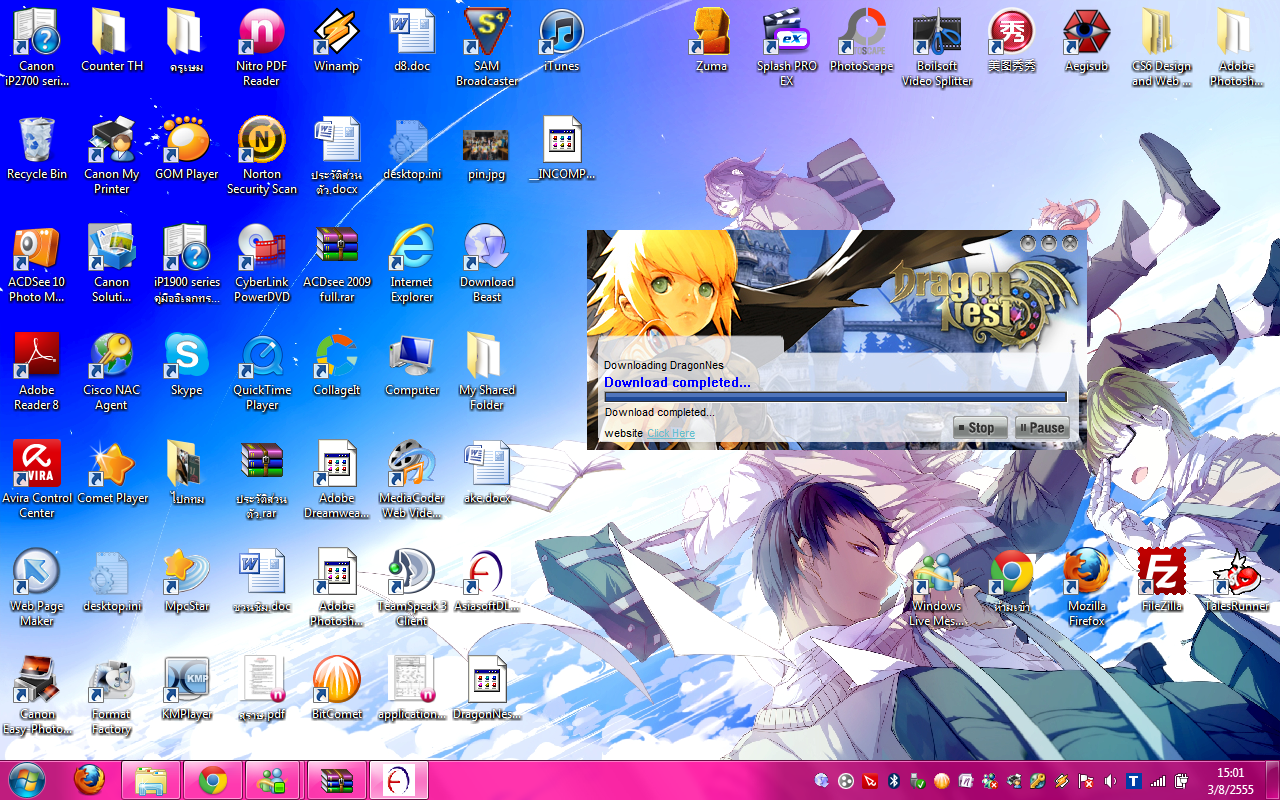1280x800 pixels.
Task: Select the Nitro PDF Reader desktop icon
Action: coord(261,47)
